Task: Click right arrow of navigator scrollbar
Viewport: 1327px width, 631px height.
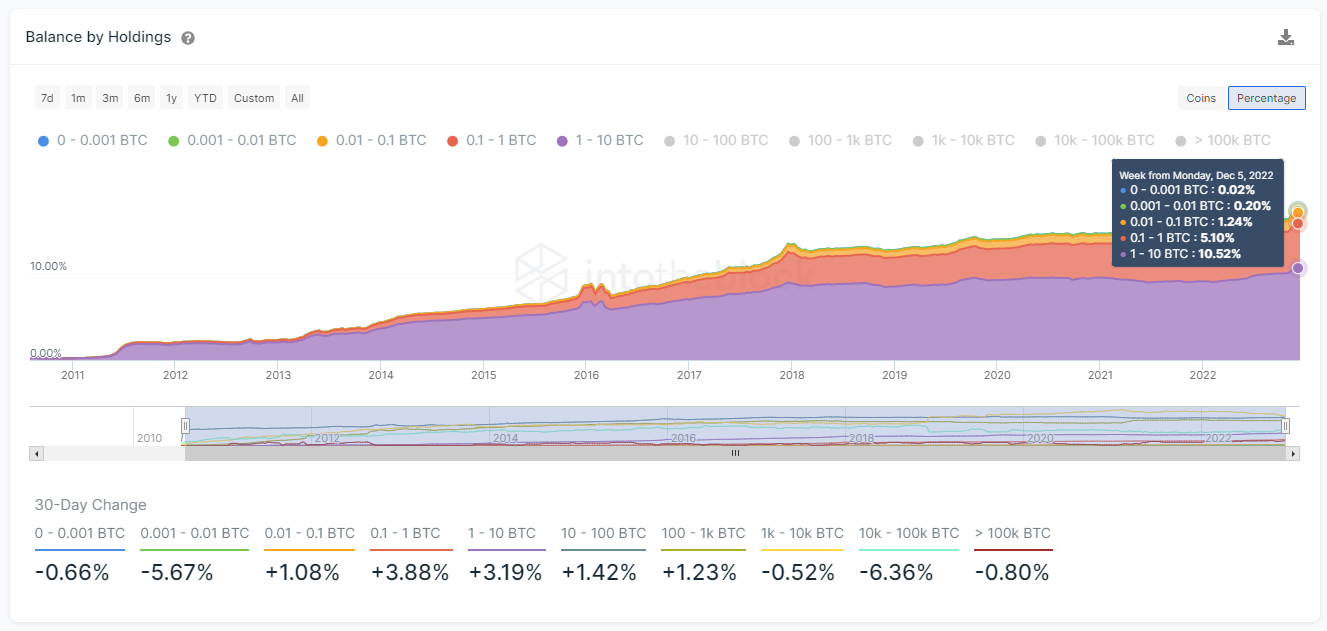Action: (x=1293, y=453)
